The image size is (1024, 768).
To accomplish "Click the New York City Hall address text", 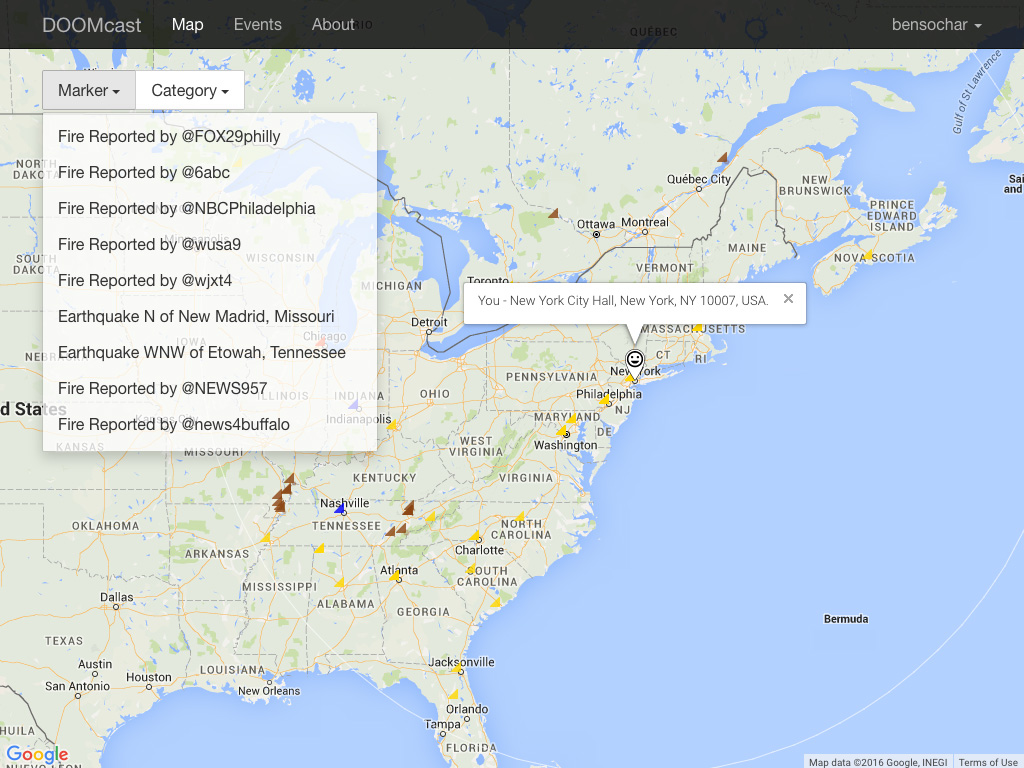I will [x=623, y=300].
